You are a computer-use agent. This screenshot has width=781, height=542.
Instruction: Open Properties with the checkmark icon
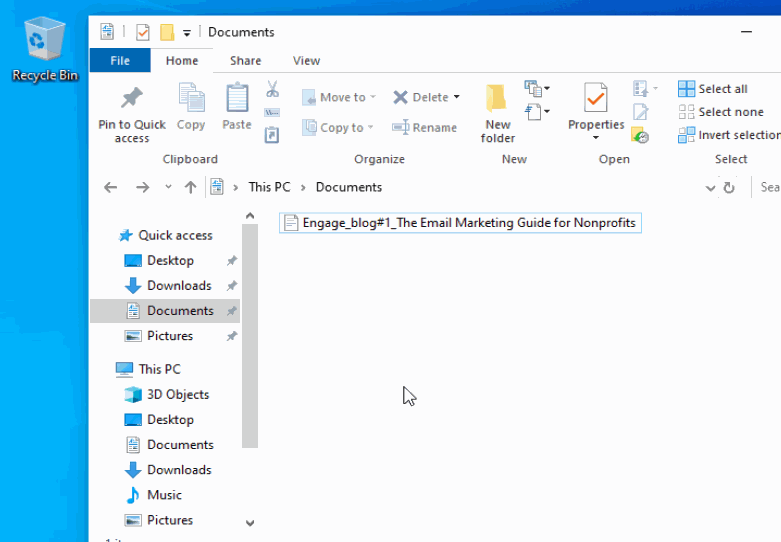[x=595, y=100]
